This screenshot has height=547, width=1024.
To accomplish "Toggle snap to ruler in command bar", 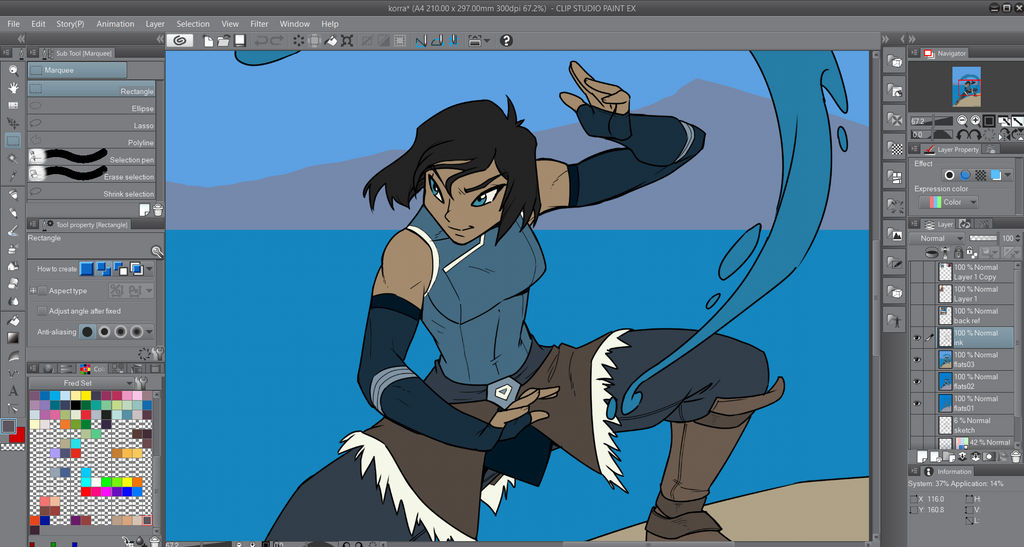I will click(x=421, y=41).
